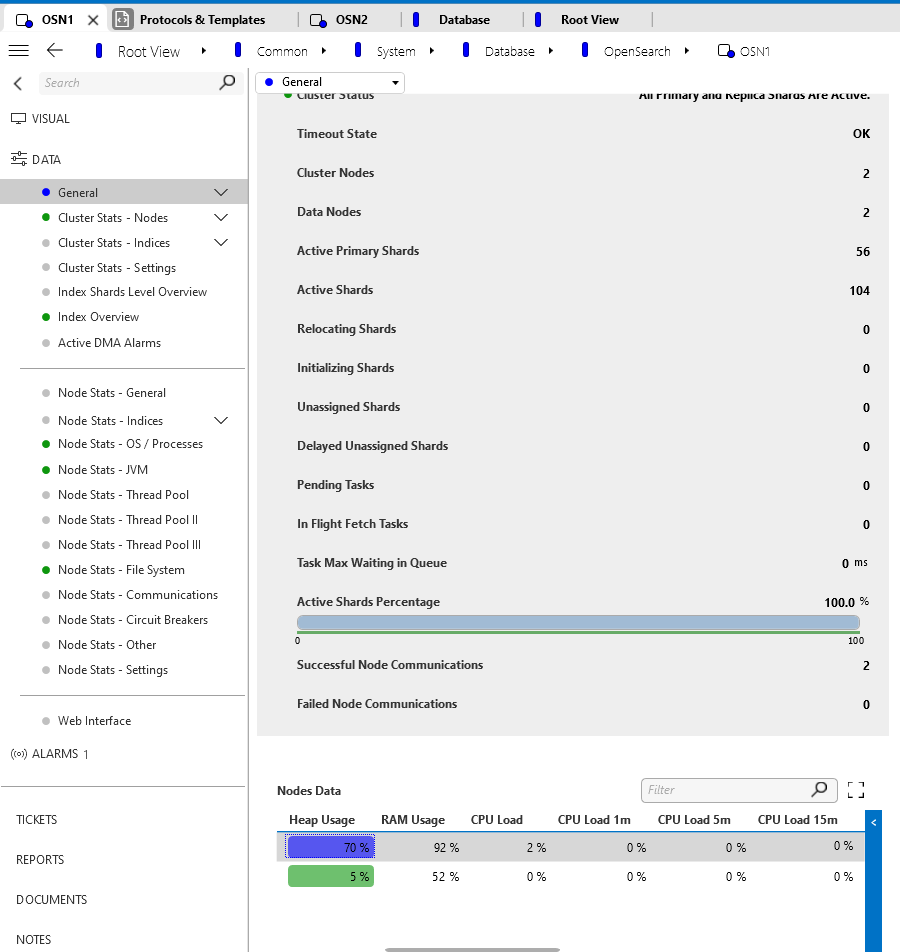Viewport: 900px width, 952px height.
Task: Expand the Root View breadcrumb arrow
Action: tap(204, 51)
